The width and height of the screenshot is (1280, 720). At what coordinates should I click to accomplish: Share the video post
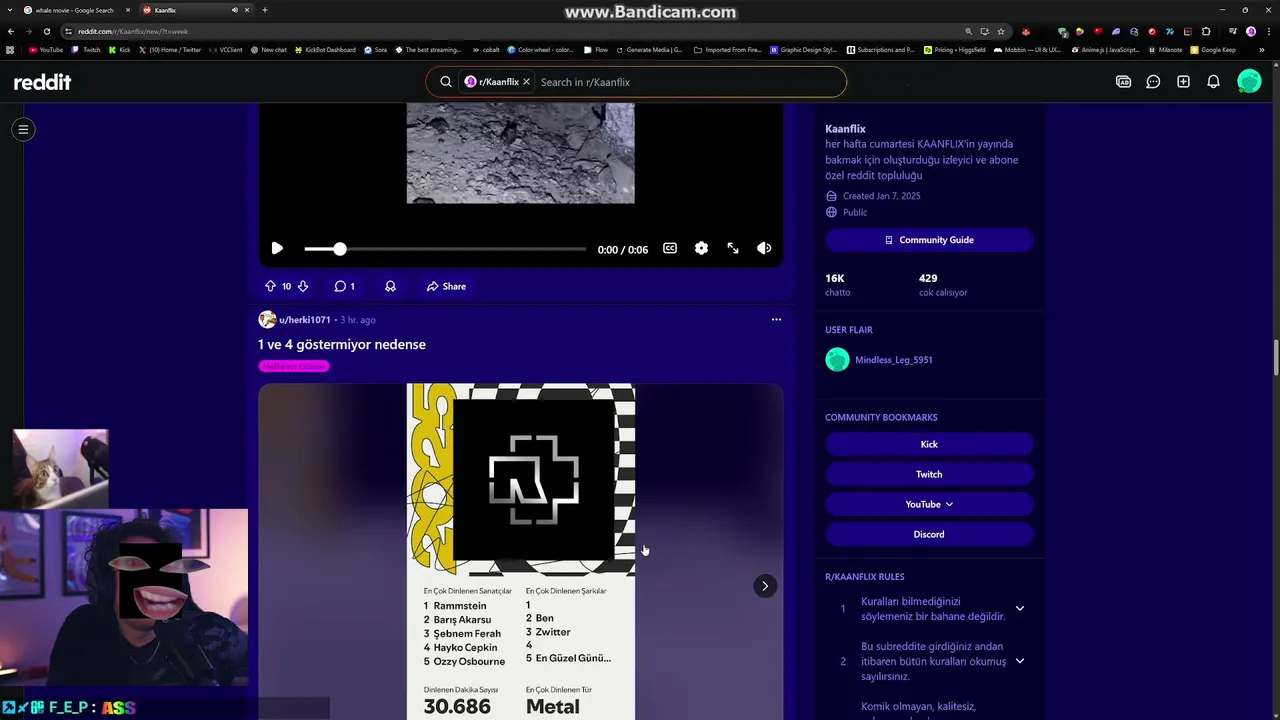(x=446, y=286)
